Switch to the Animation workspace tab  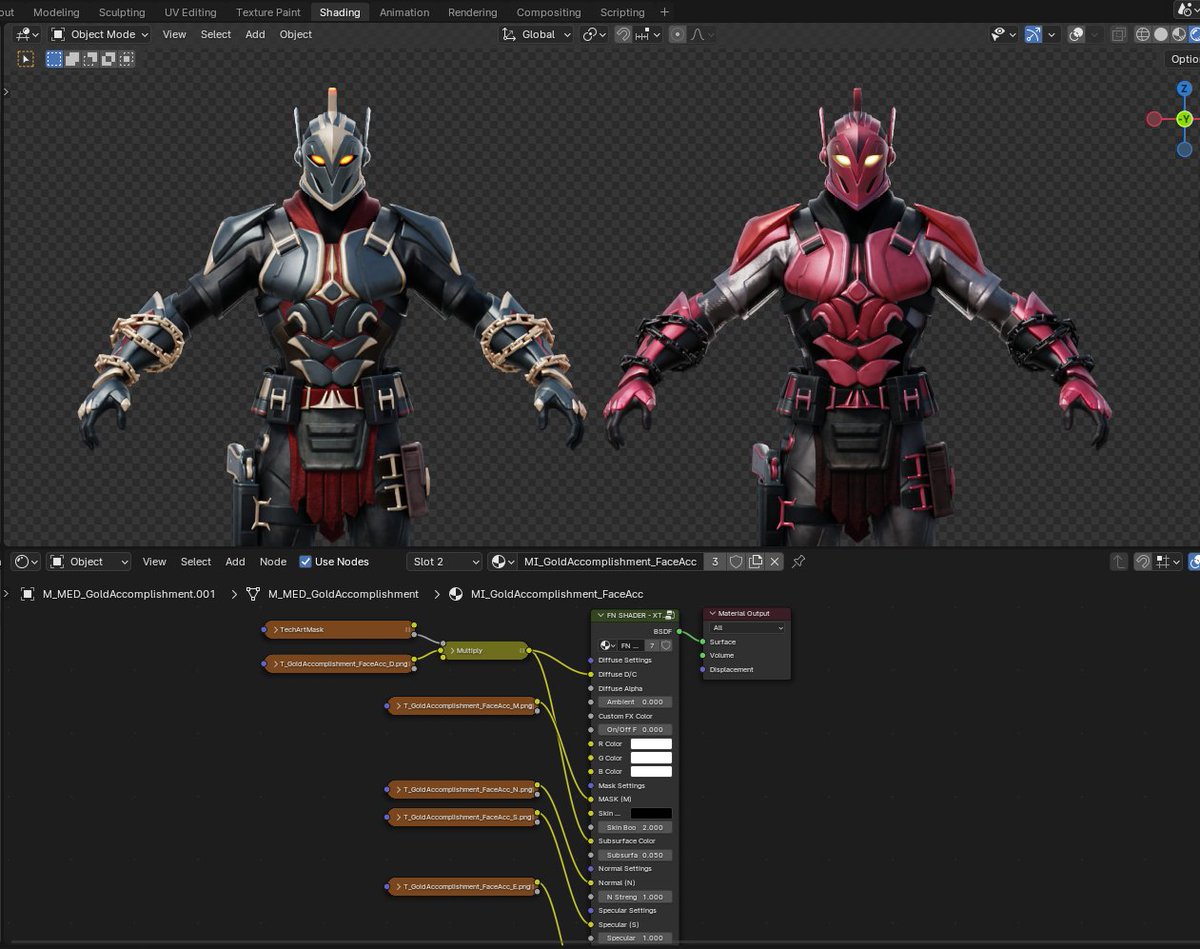click(404, 12)
